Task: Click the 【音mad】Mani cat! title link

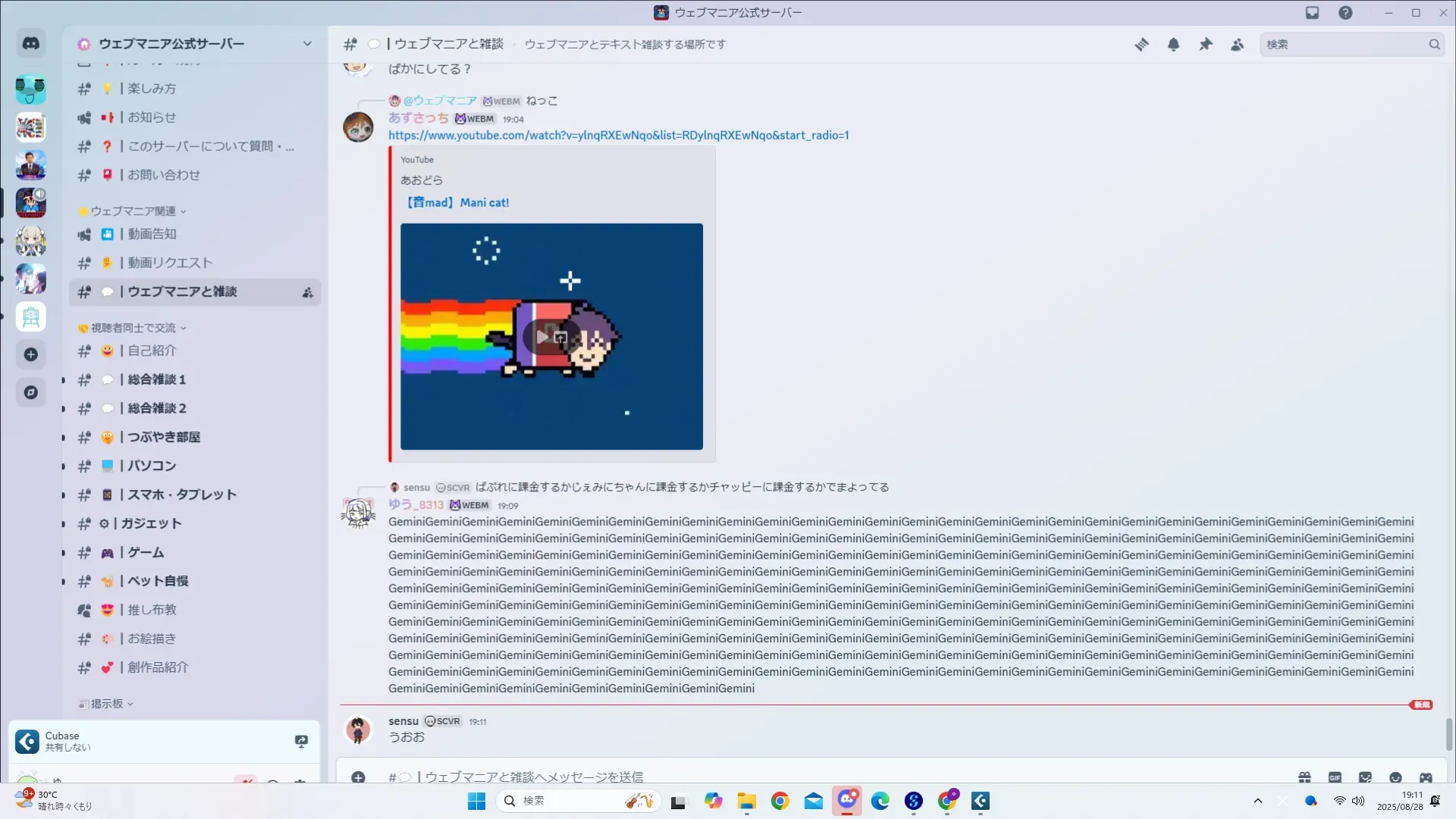Action: coord(457,202)
